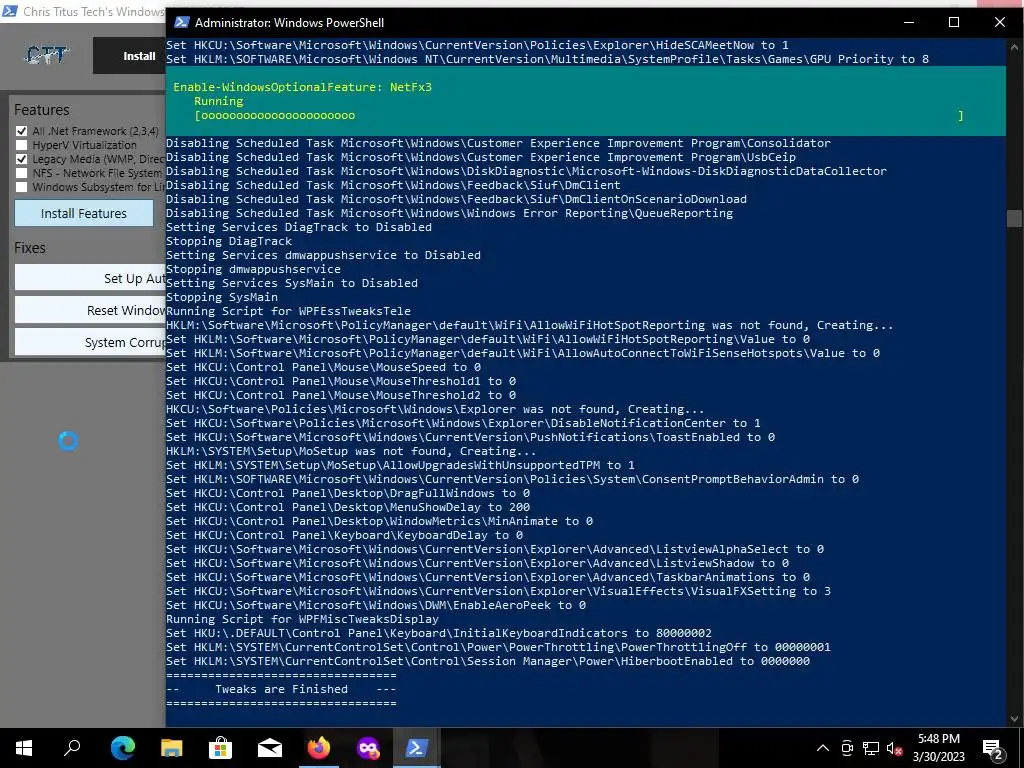Image resolution: width=1024 pixels, height=768 pixels.
Task: Open File Explorer from taskbar
Action: (172, 748)
